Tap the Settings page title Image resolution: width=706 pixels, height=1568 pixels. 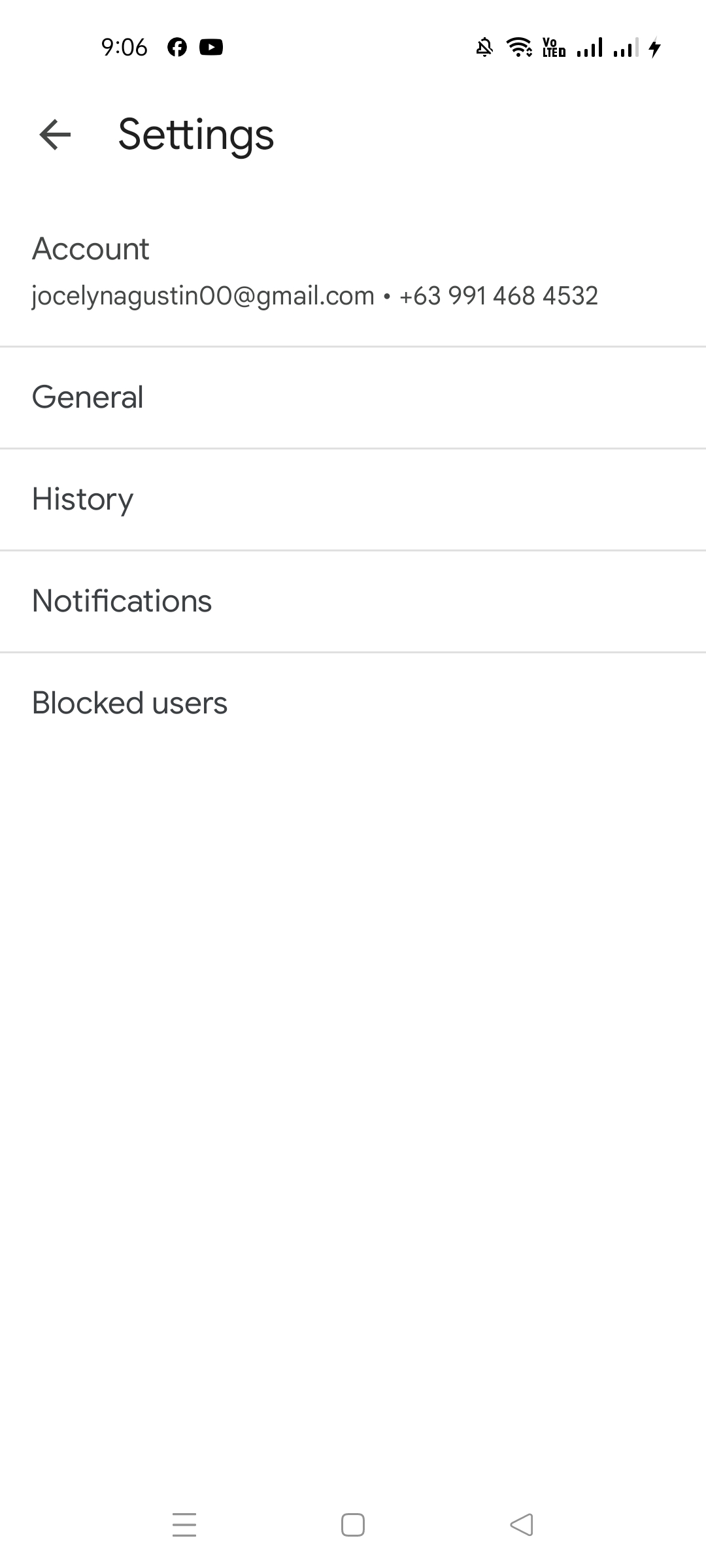click(196, 135)
